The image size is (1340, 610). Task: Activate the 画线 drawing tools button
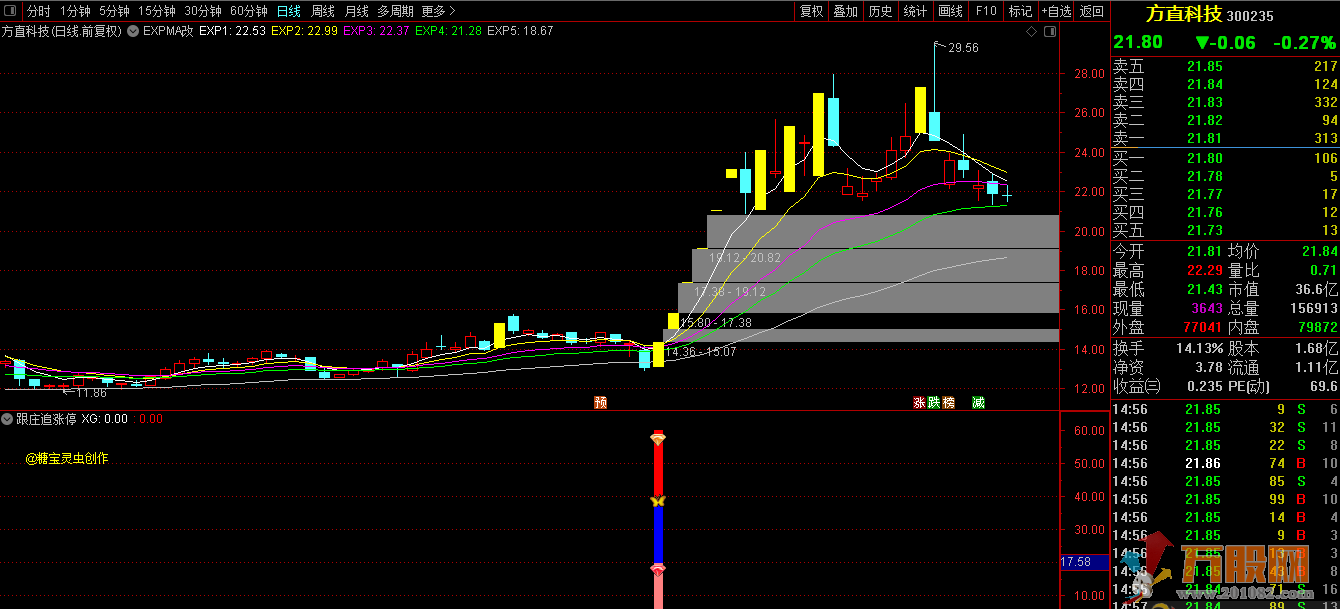[x=951, y=11]
